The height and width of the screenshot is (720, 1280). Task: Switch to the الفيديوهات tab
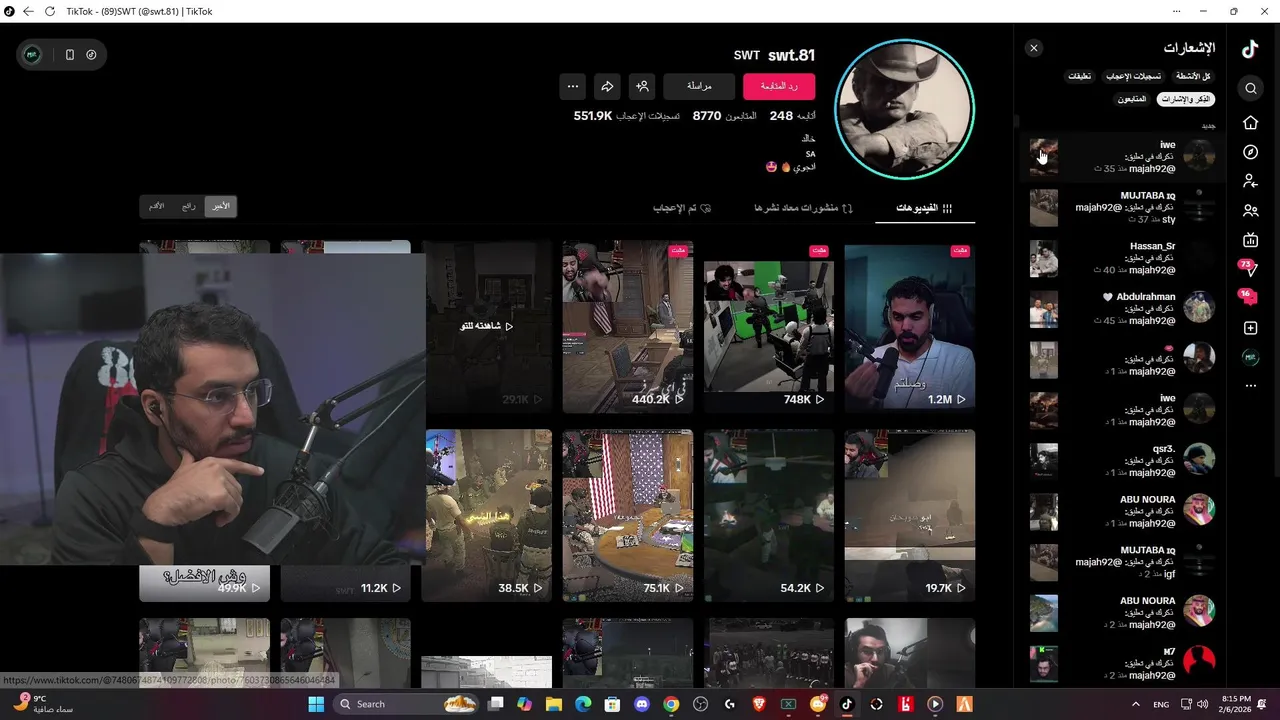(924, 208)
